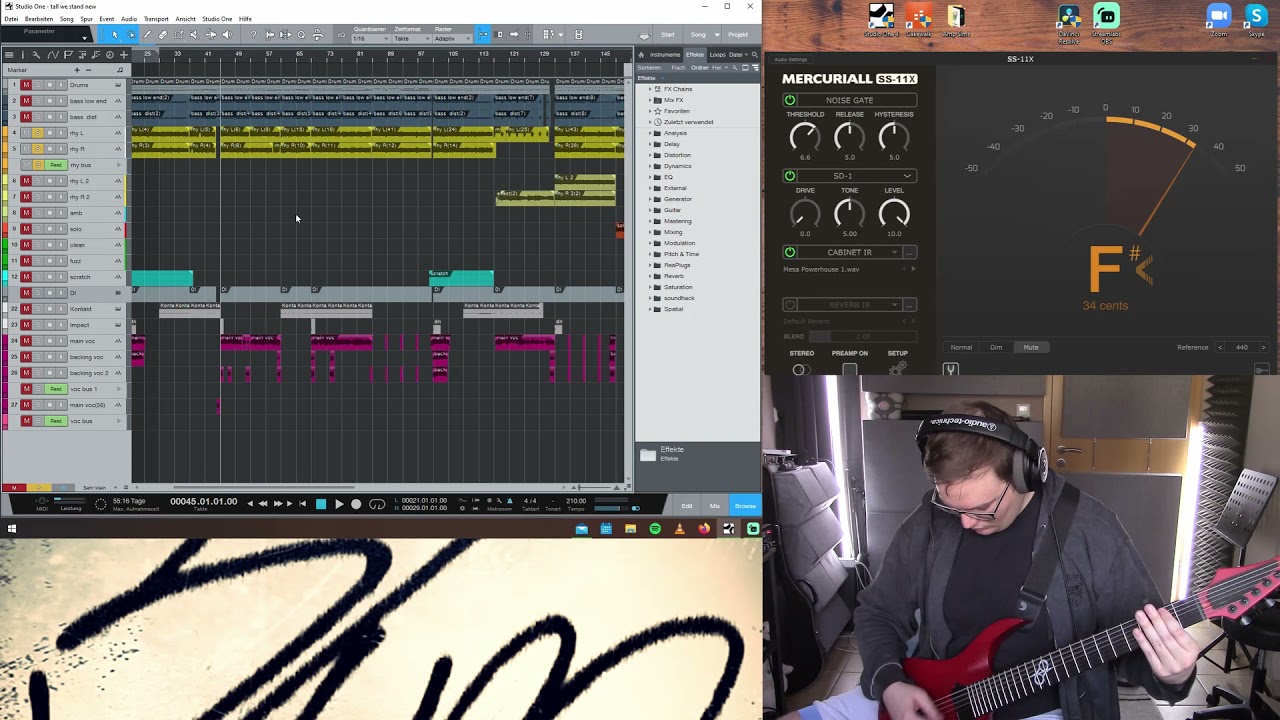Mute the main voc track
Viewport: 1280px width, 720px height.
pos(26,341)
